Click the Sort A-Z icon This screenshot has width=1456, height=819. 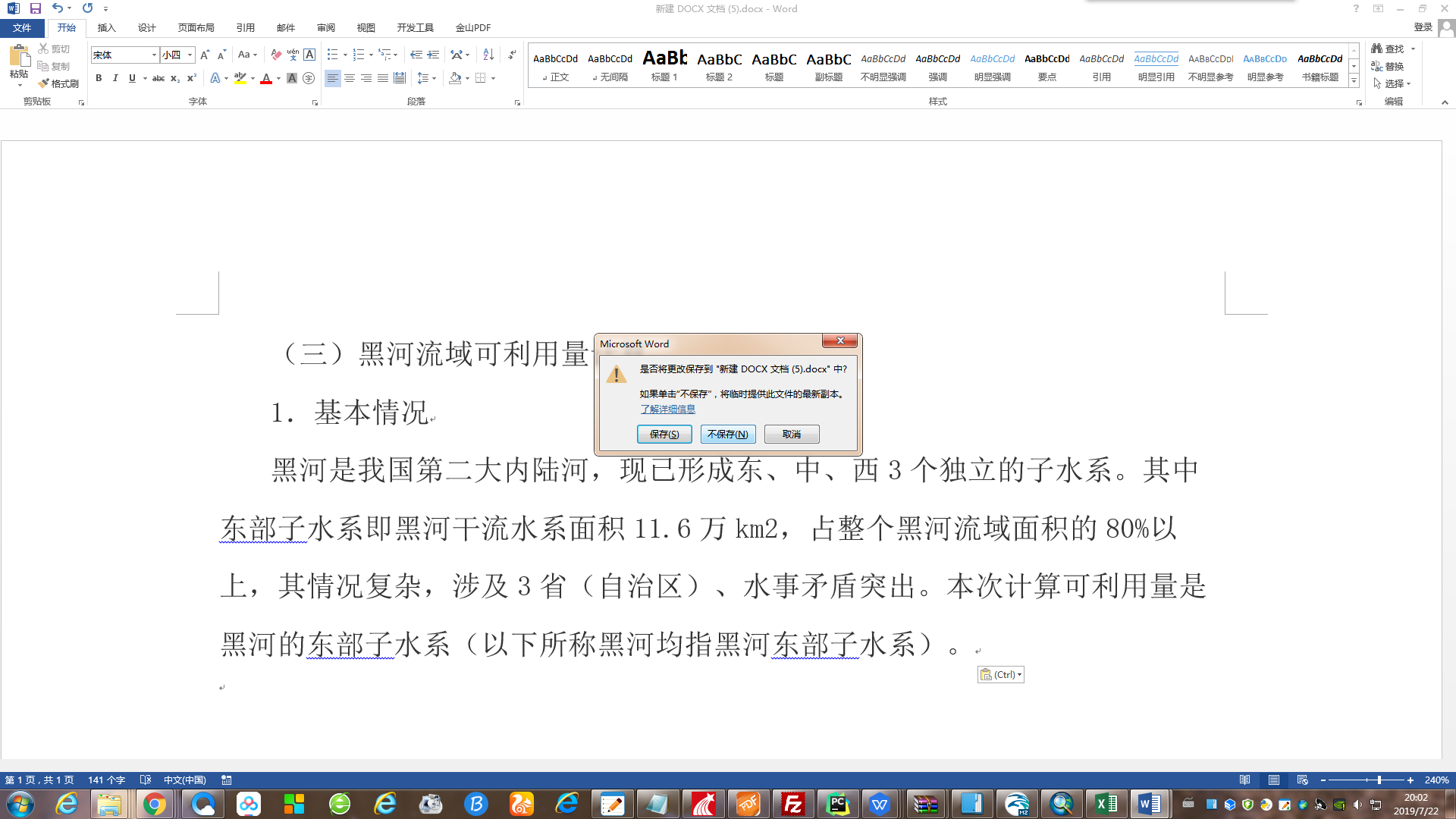488,55
